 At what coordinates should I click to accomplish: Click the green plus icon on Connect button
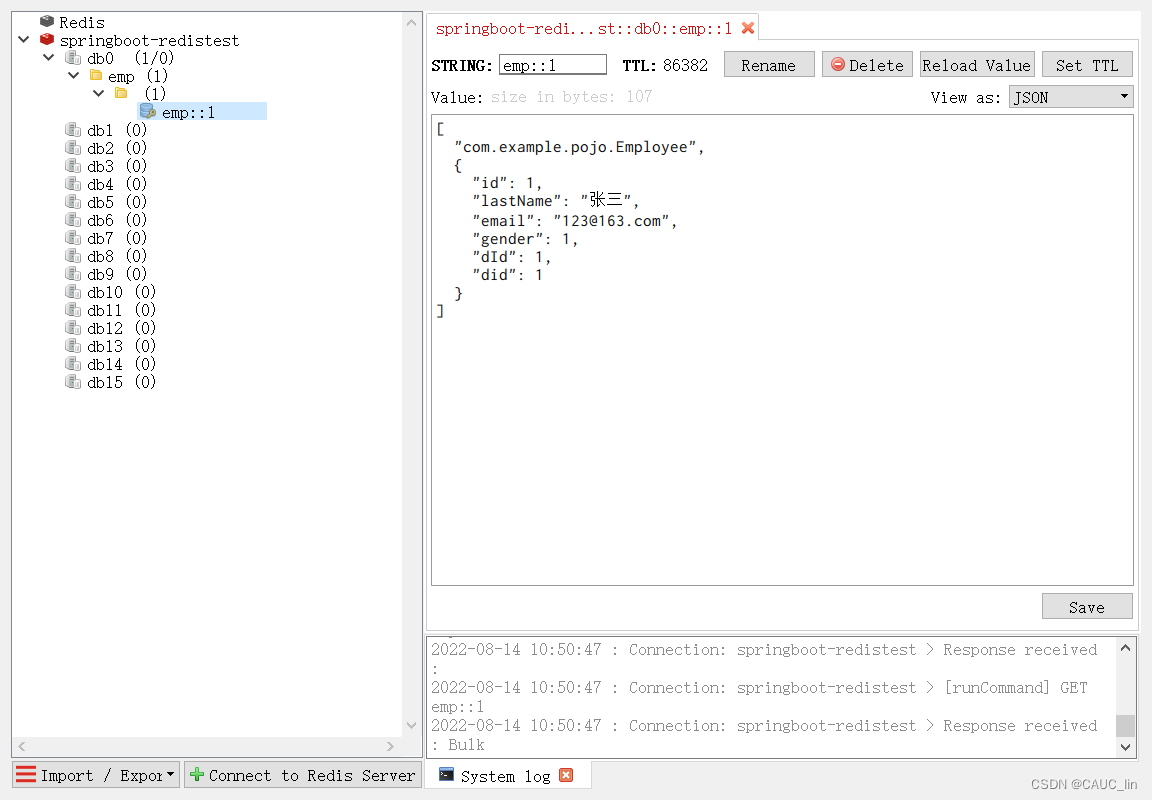click(197, 774)
